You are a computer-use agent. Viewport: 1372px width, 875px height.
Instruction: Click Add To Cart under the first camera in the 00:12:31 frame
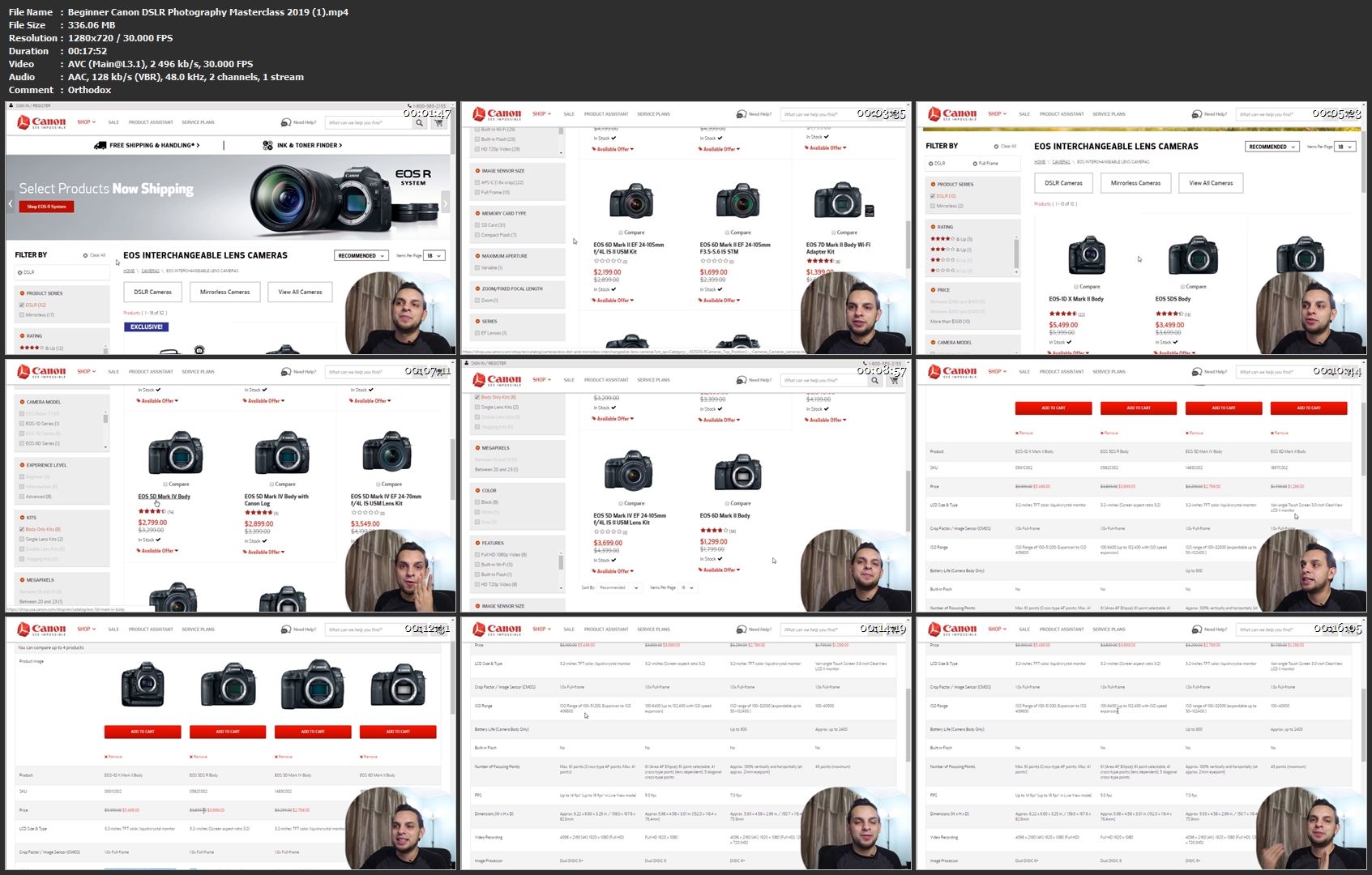[143, 732]
